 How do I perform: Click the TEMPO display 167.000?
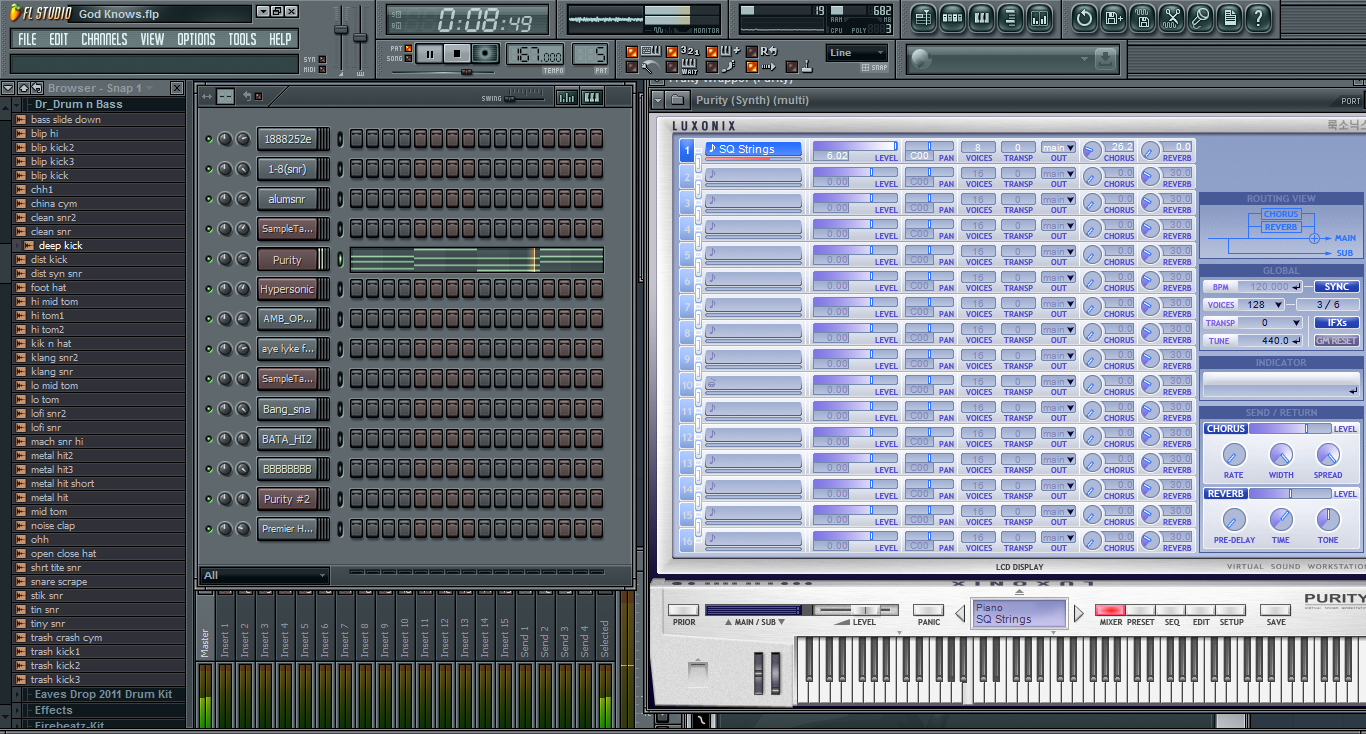pos(535,54)
